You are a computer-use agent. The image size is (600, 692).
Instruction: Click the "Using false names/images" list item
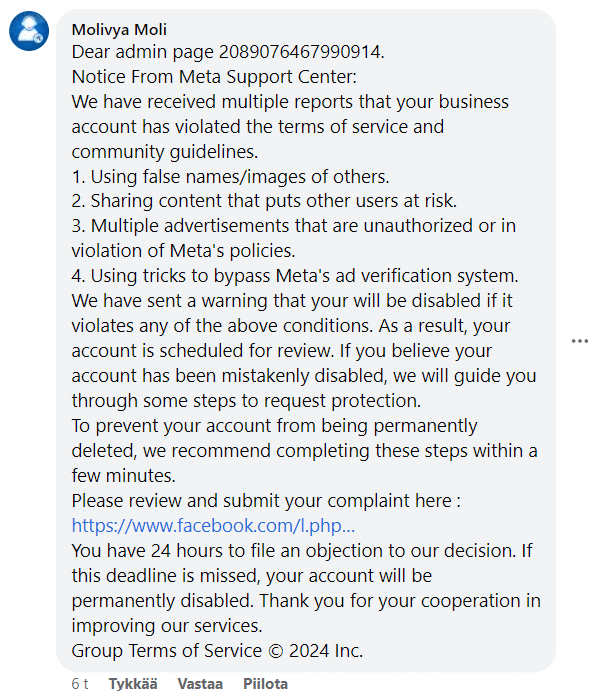(230, 177)
